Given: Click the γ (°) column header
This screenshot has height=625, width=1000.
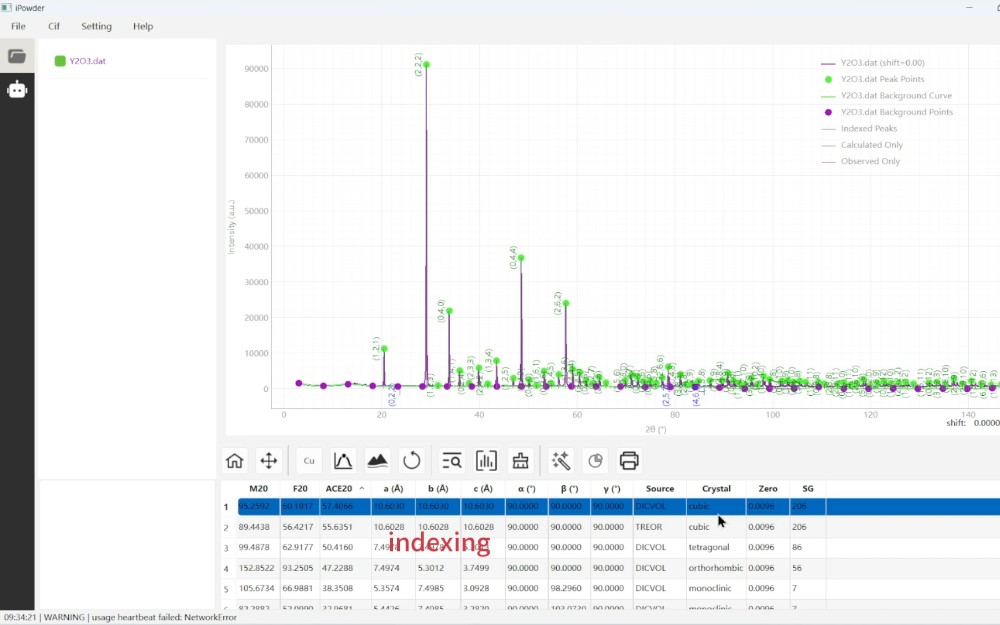Looking at the screenshot, I should point(612,489).
